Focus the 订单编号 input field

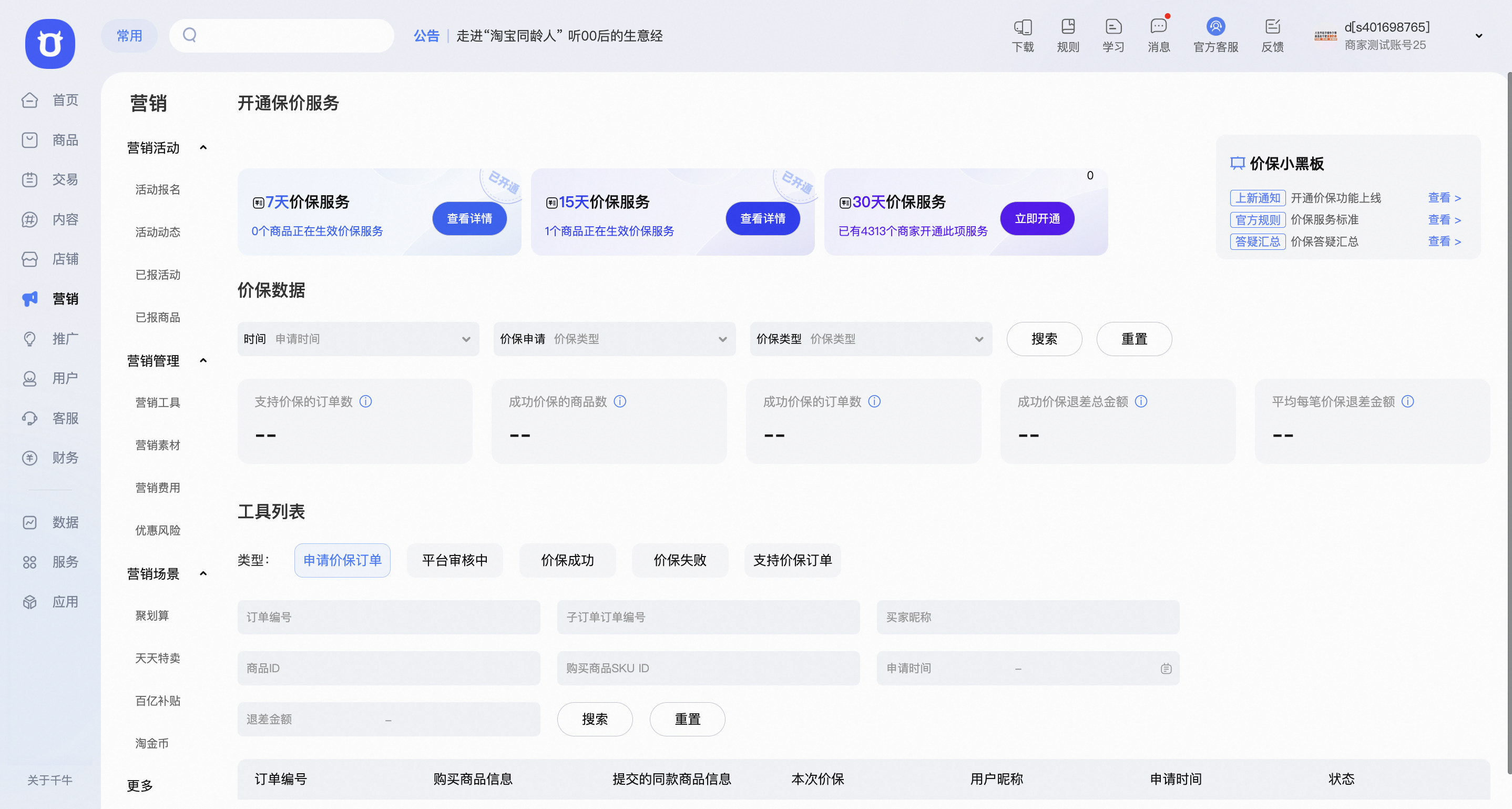[x=389, y=617]
